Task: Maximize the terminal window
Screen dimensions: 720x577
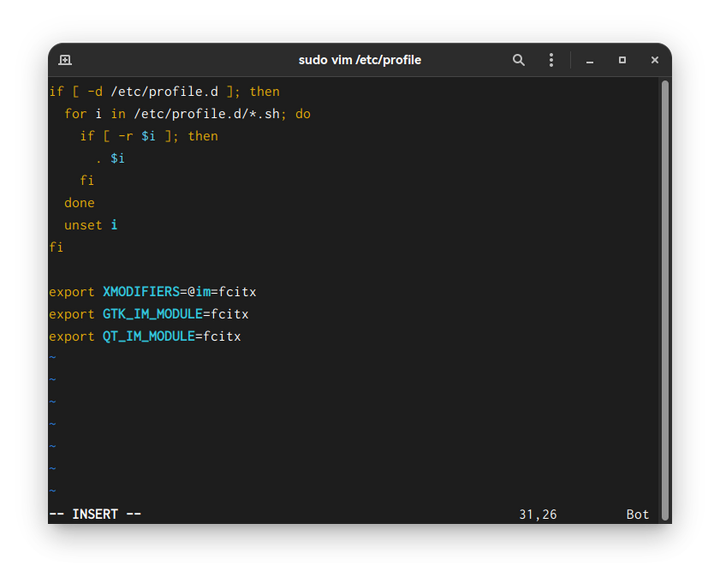Action: coord(622,60)
